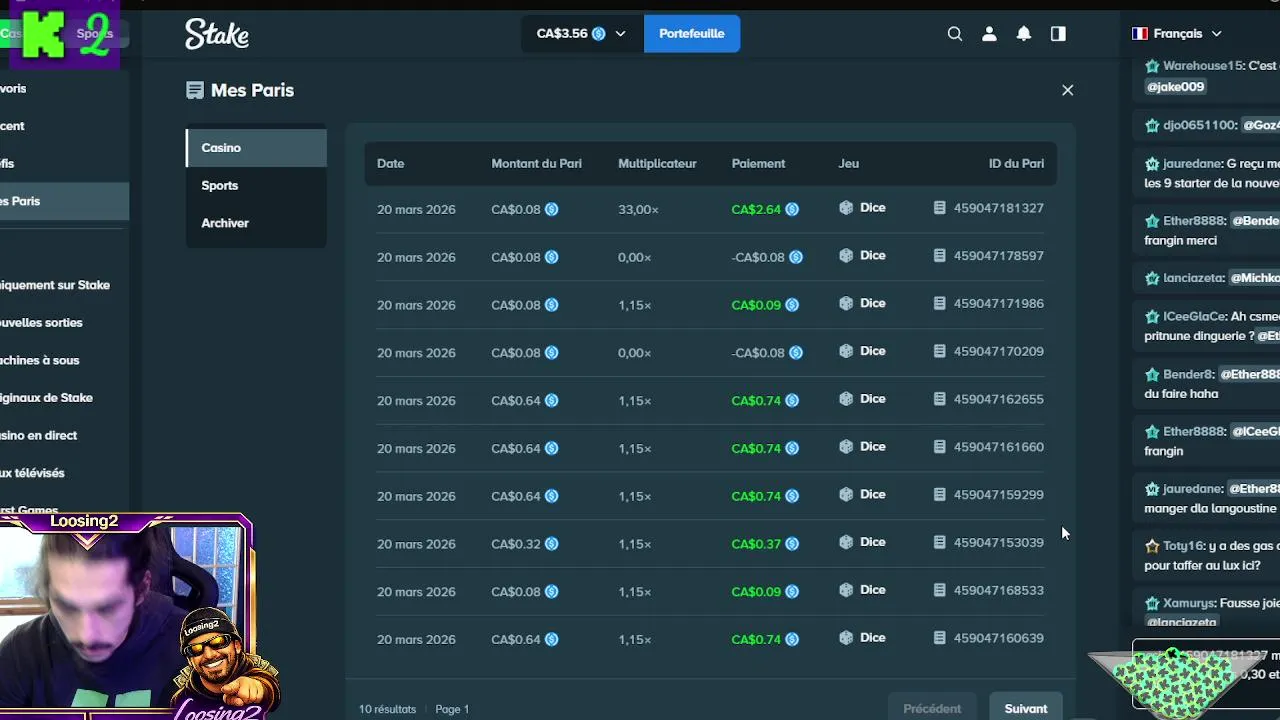Click receipt icon for bet 459047181327

click(x=939, y=208)
